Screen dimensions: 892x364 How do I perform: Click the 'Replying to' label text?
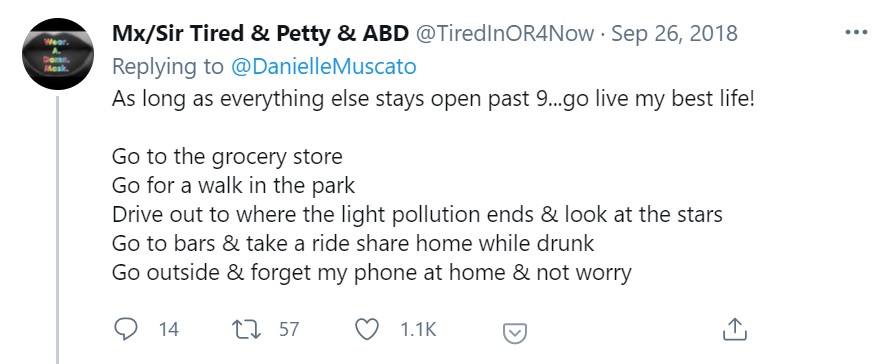click(x=168, y=67)
